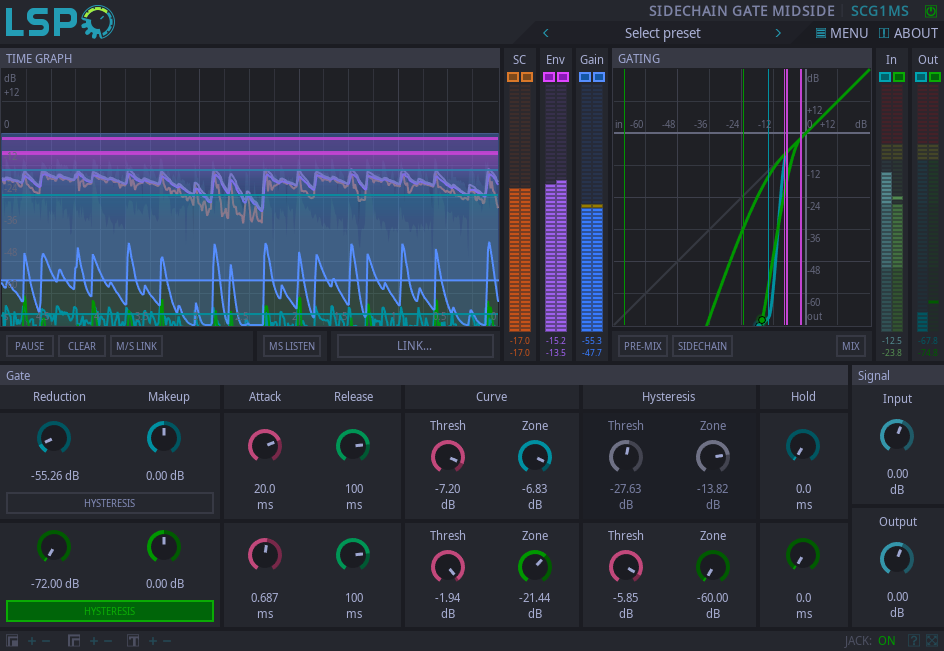
Task: Enable MS LISTEN monitoring
Action: [x=291, y=346]
